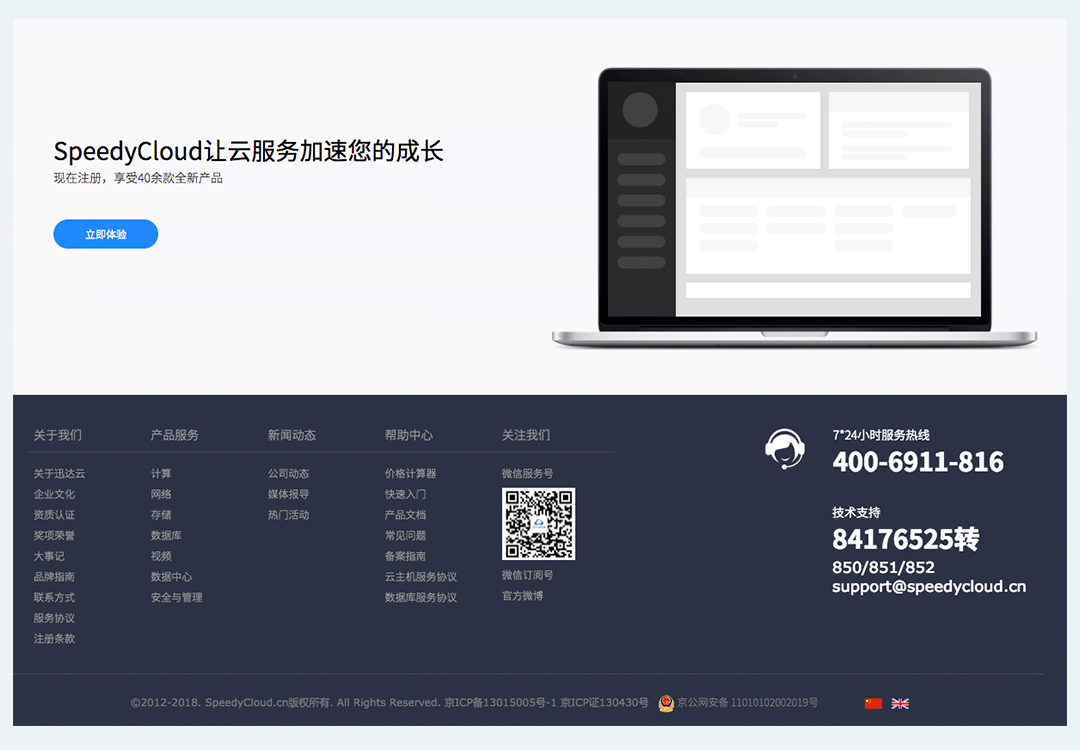1080x750 pixels.
Task: Click the 关注我们 footer heading
Action: pyautogui.click(x=526, y=435)
